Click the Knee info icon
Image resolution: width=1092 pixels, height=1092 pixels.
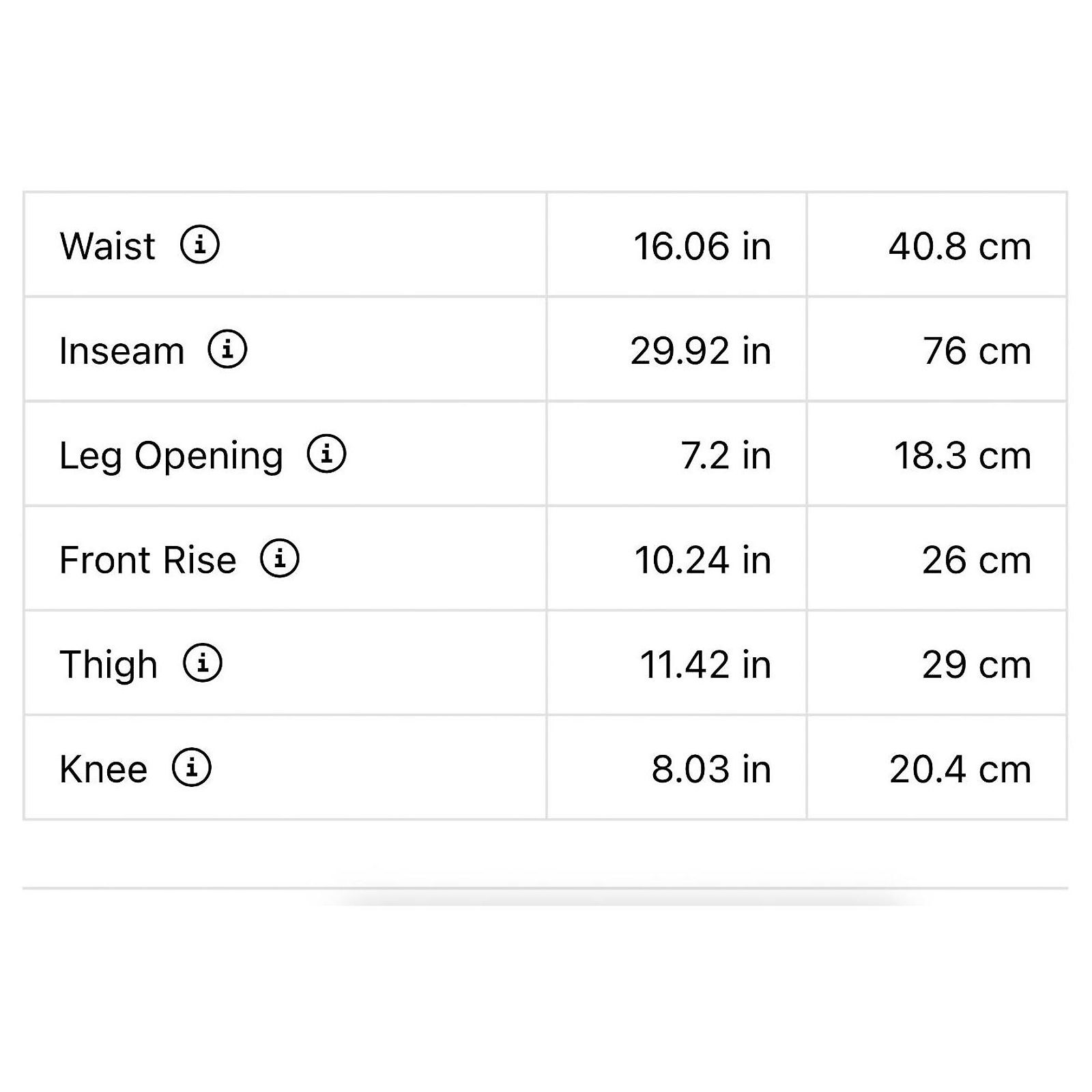192,767
